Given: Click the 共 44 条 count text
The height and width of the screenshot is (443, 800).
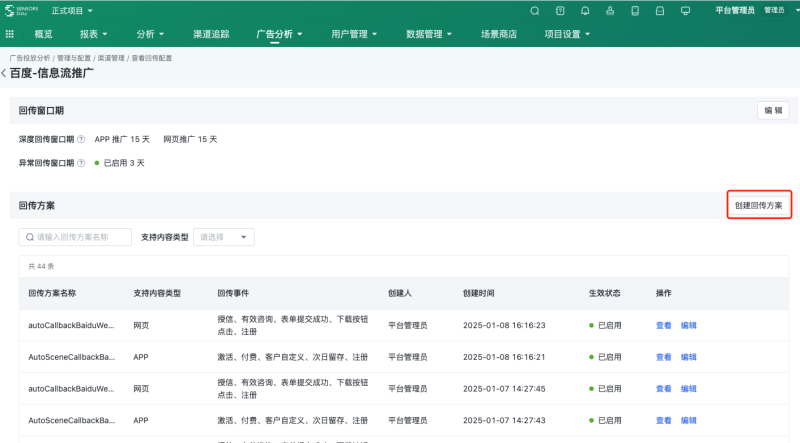Looking at the screenshot, I should [x=41, y=266].
